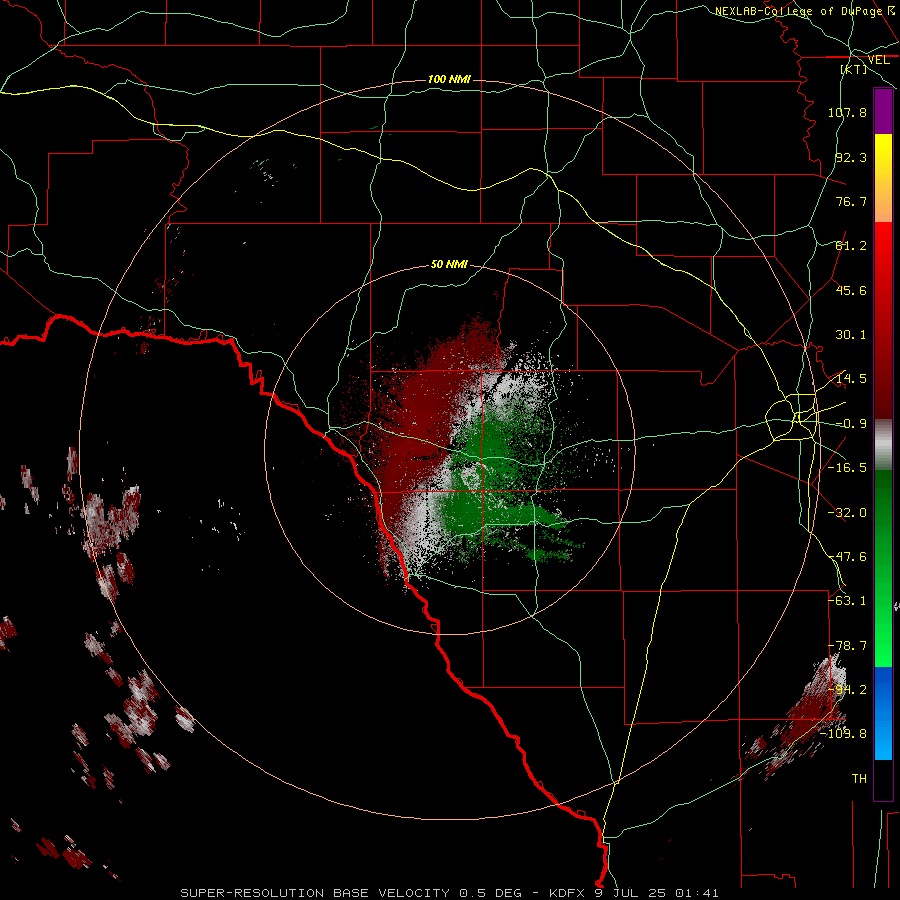This screenshot has height=900, width=900.
Task: Click the 107.8 velocity scale value
Action: [x=847, y=112]
